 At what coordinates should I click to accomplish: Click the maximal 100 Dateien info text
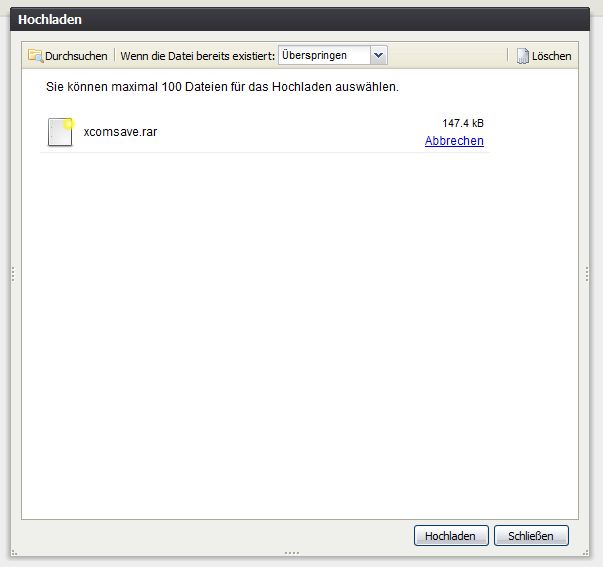coord(222,87)
